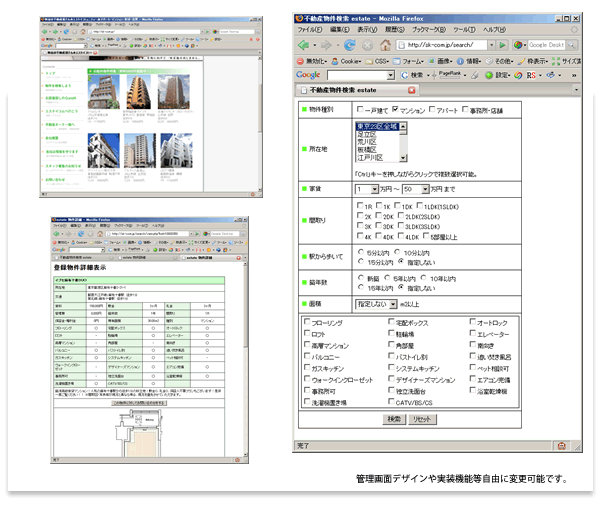
Task: Open the Google toolbar search box dropdown
Action: tap(391, 75)
